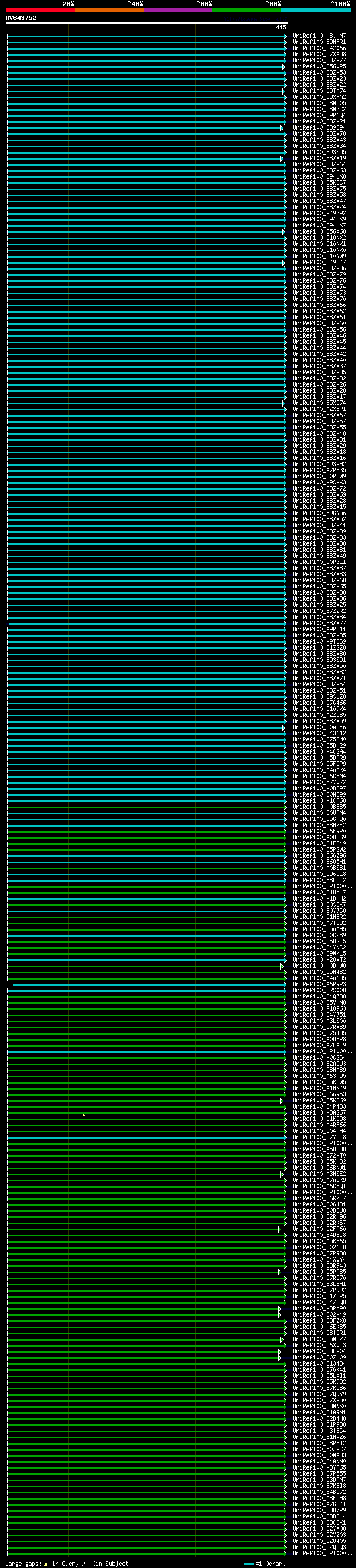Select the UniRef100_Q0A5F6 label
This screenshot has height=1568, width=356.
point(319,728)
